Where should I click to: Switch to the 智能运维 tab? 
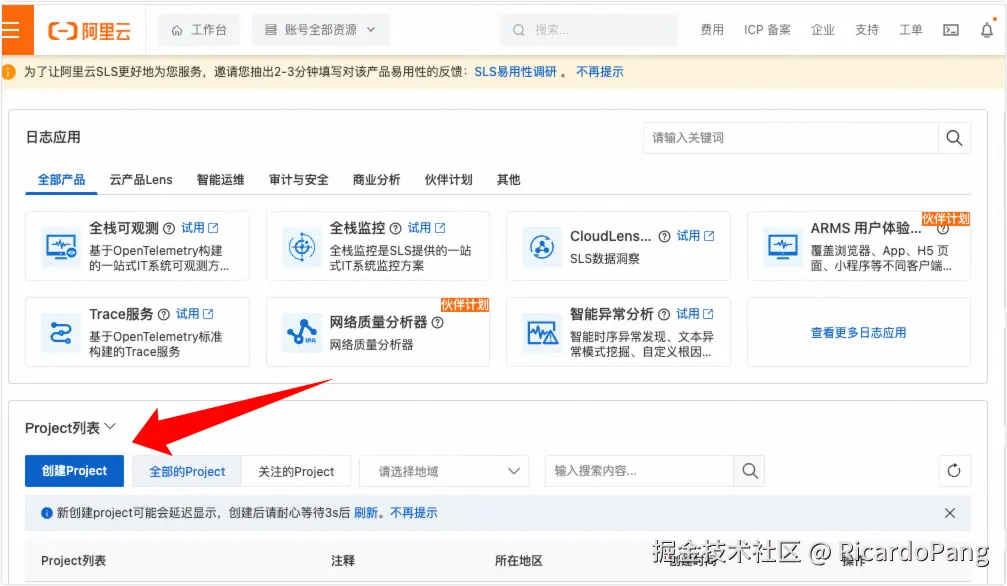[220, 180]
